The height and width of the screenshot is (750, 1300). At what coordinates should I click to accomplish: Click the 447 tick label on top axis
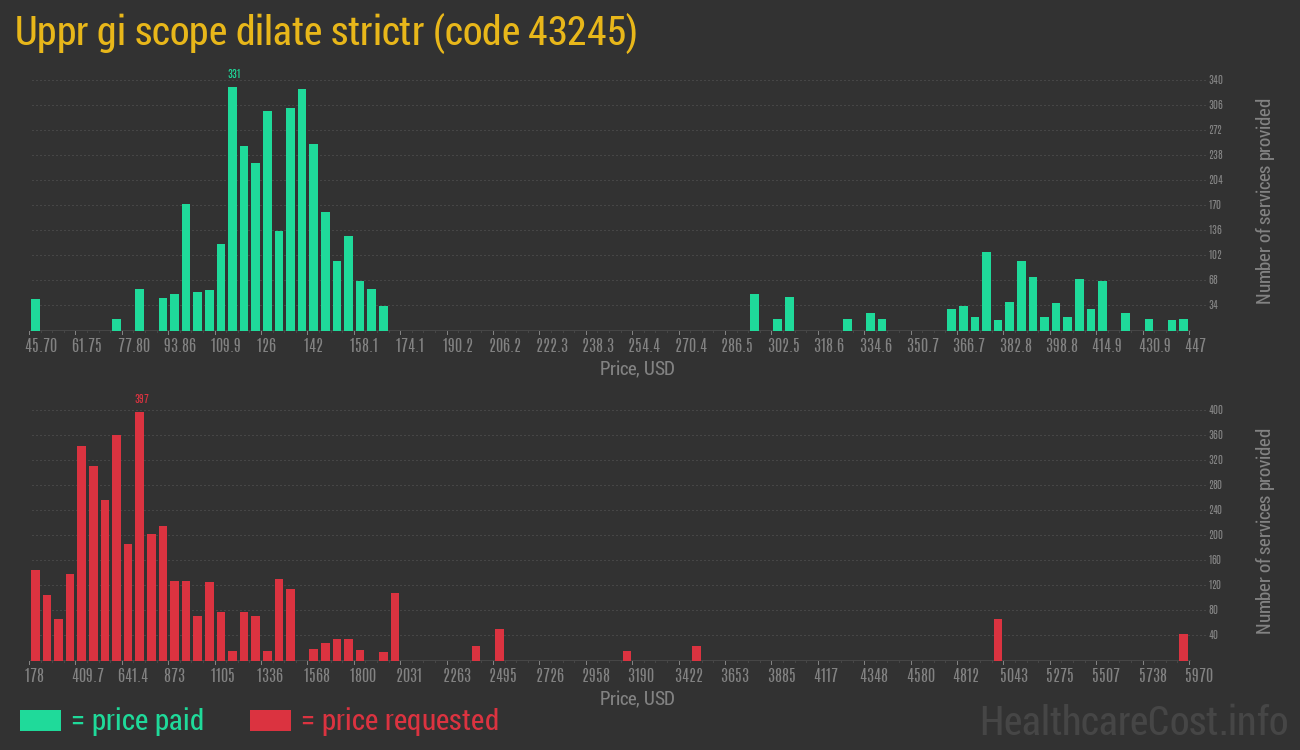click(1195, 346)
